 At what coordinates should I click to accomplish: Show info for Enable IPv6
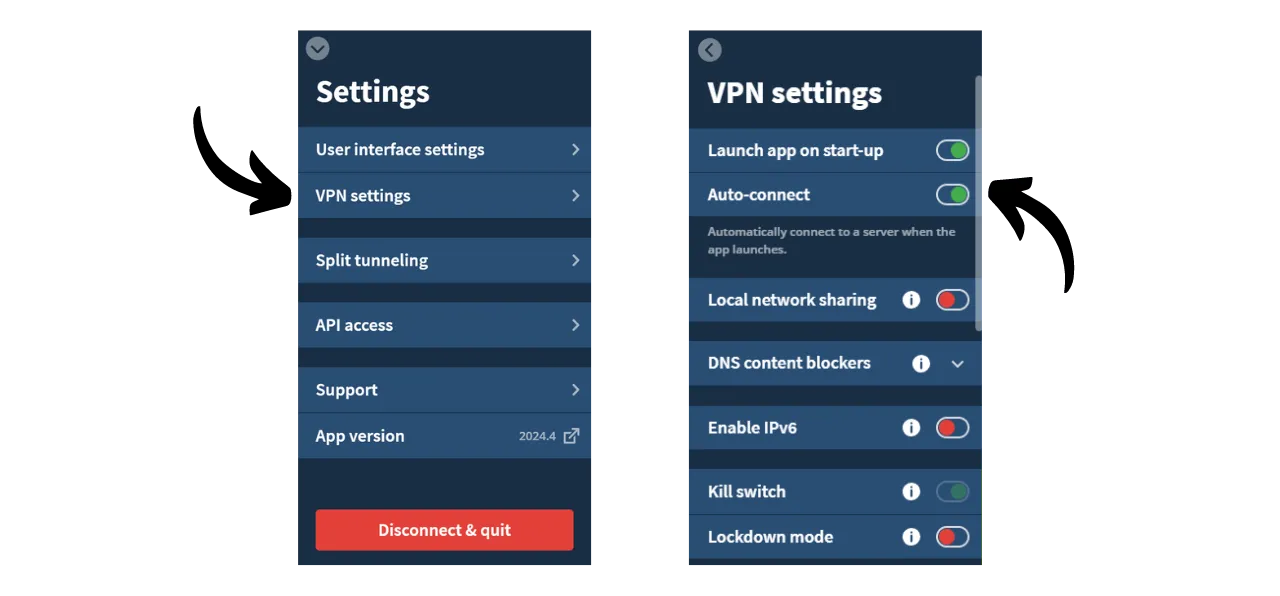(911, 428)
